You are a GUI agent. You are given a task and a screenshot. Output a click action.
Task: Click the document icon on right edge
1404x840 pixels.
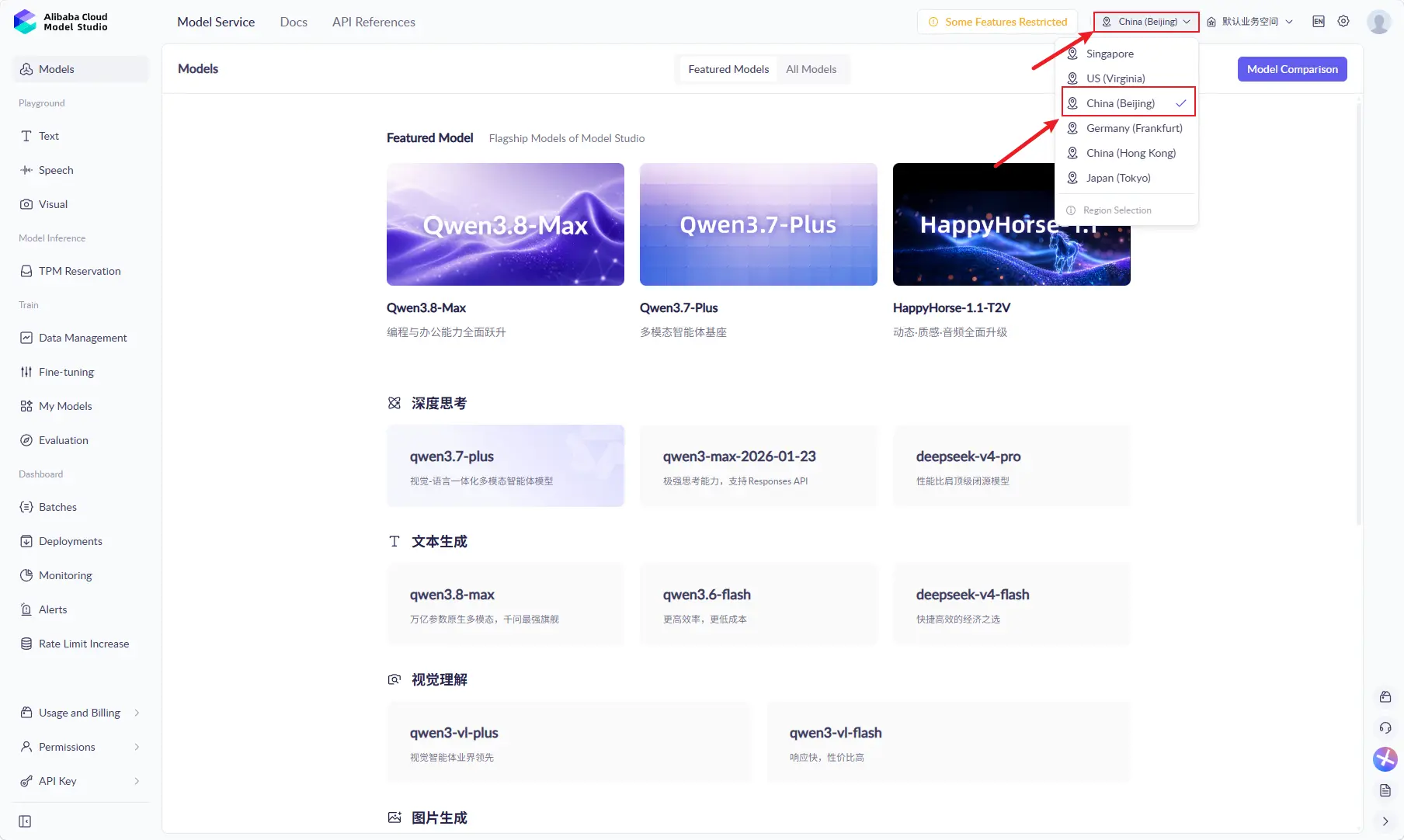[x=1385, y=790]
